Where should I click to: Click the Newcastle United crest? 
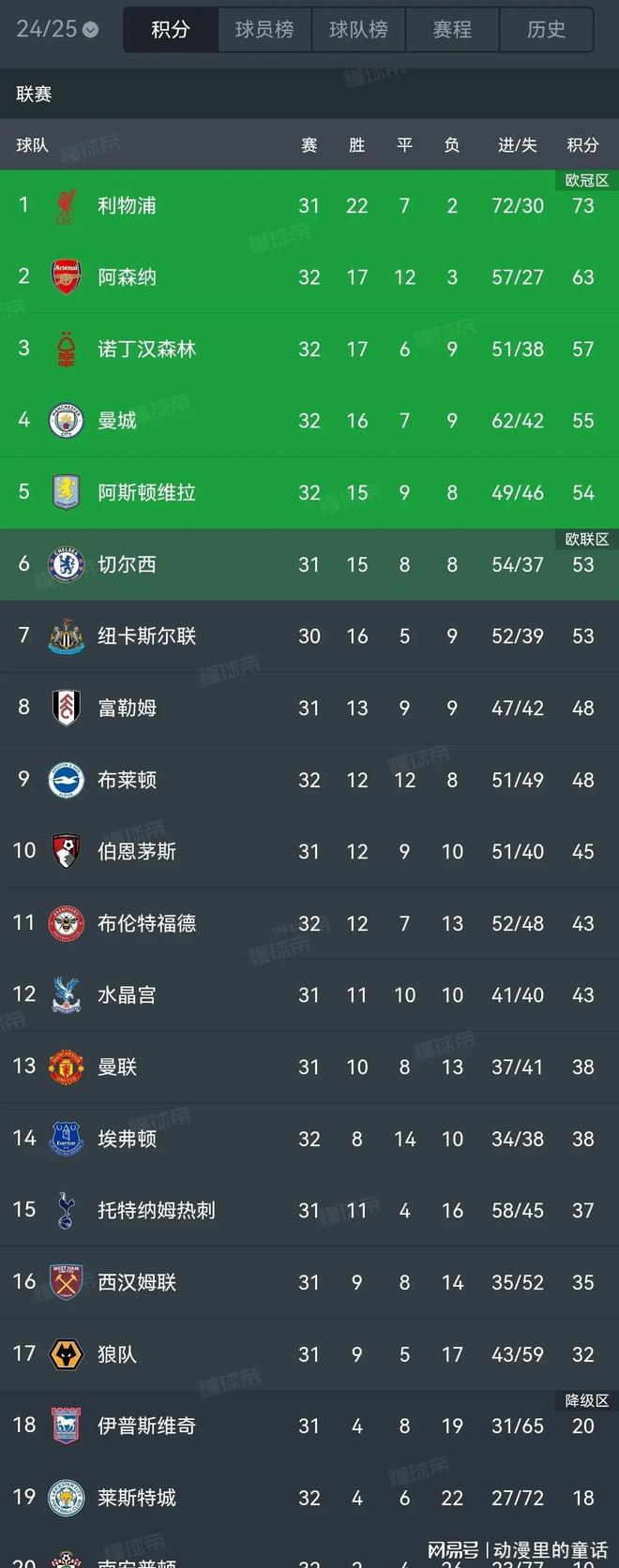pos(66,636)
